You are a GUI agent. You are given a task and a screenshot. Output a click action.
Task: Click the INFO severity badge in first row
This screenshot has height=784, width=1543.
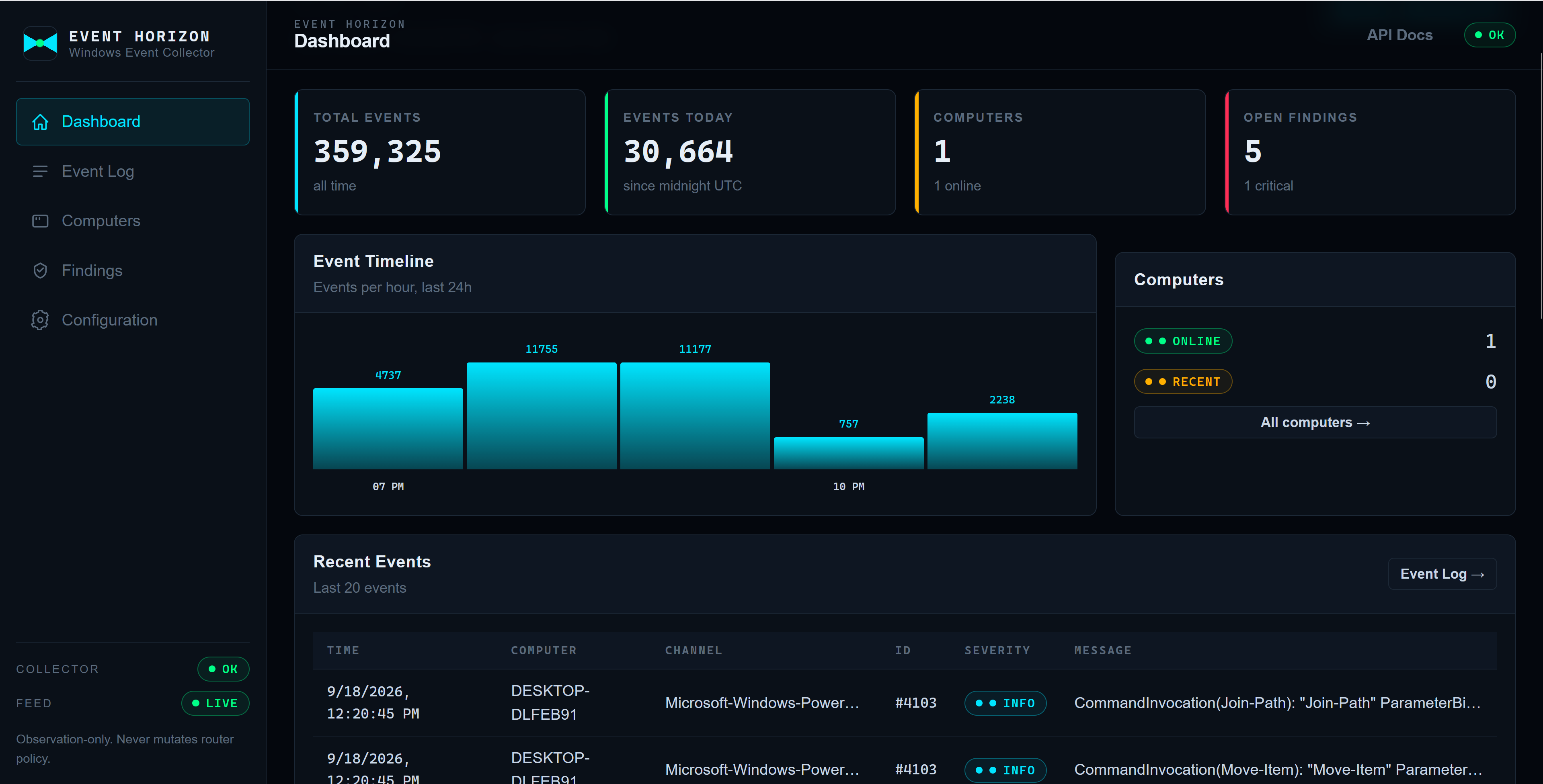pos(1006,703)
